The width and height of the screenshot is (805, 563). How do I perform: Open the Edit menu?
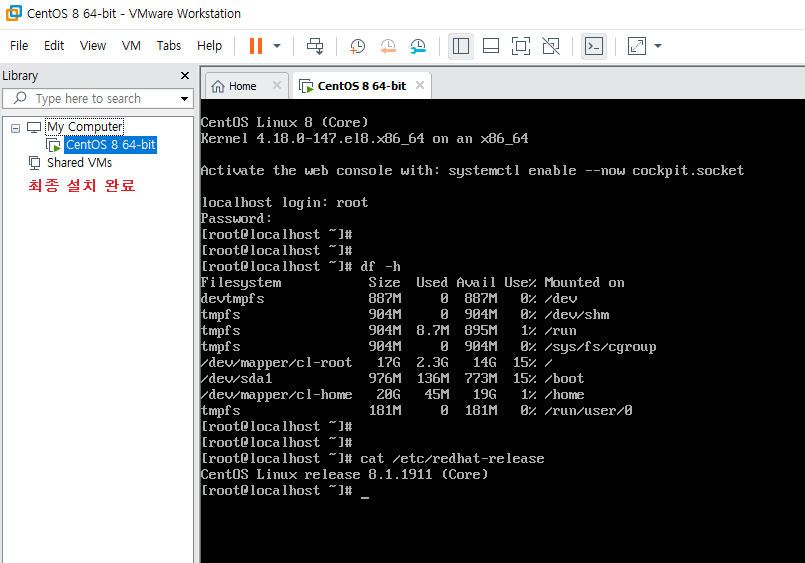pyautogui.click(x=54, y=46)
